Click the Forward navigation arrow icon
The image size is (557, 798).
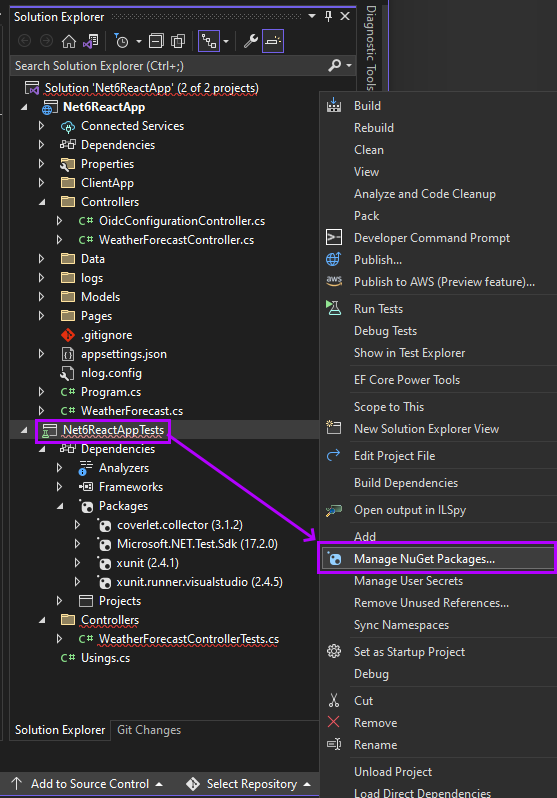coord(46,41)
